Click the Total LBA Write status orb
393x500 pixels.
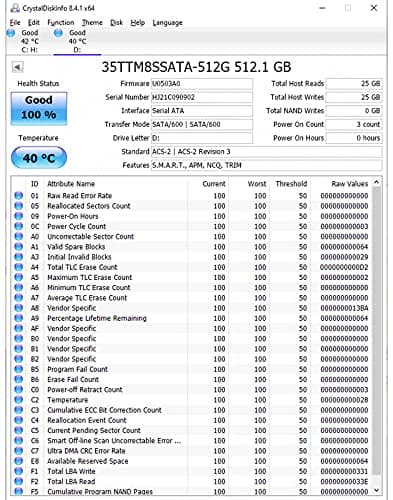point(19,471)
